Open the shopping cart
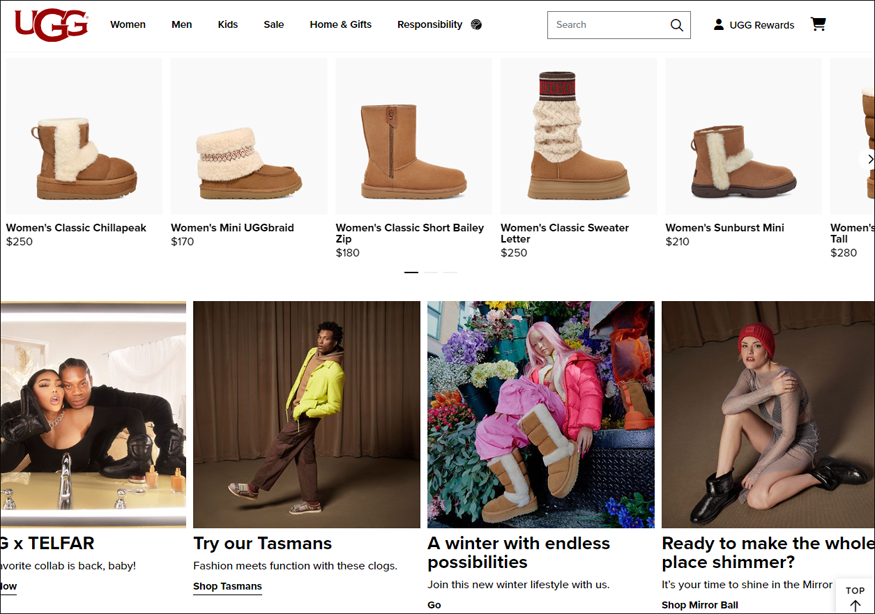 [x=818, y=24]
